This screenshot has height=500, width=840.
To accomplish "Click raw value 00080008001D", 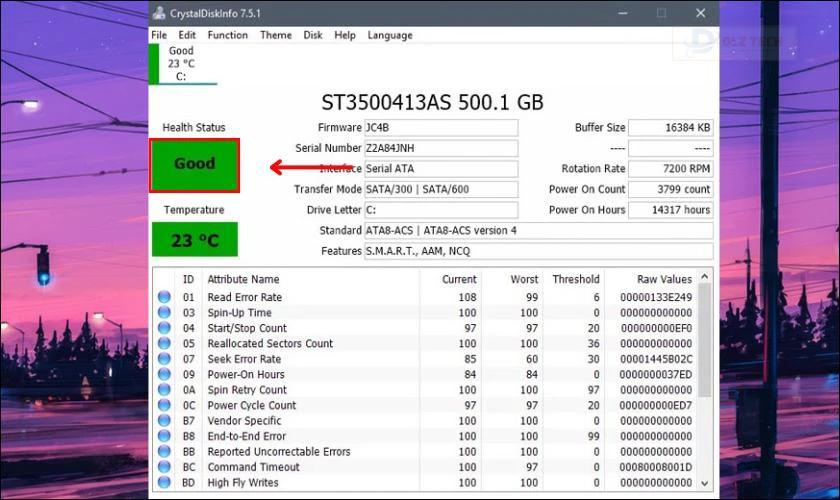I will coord(656,467).
